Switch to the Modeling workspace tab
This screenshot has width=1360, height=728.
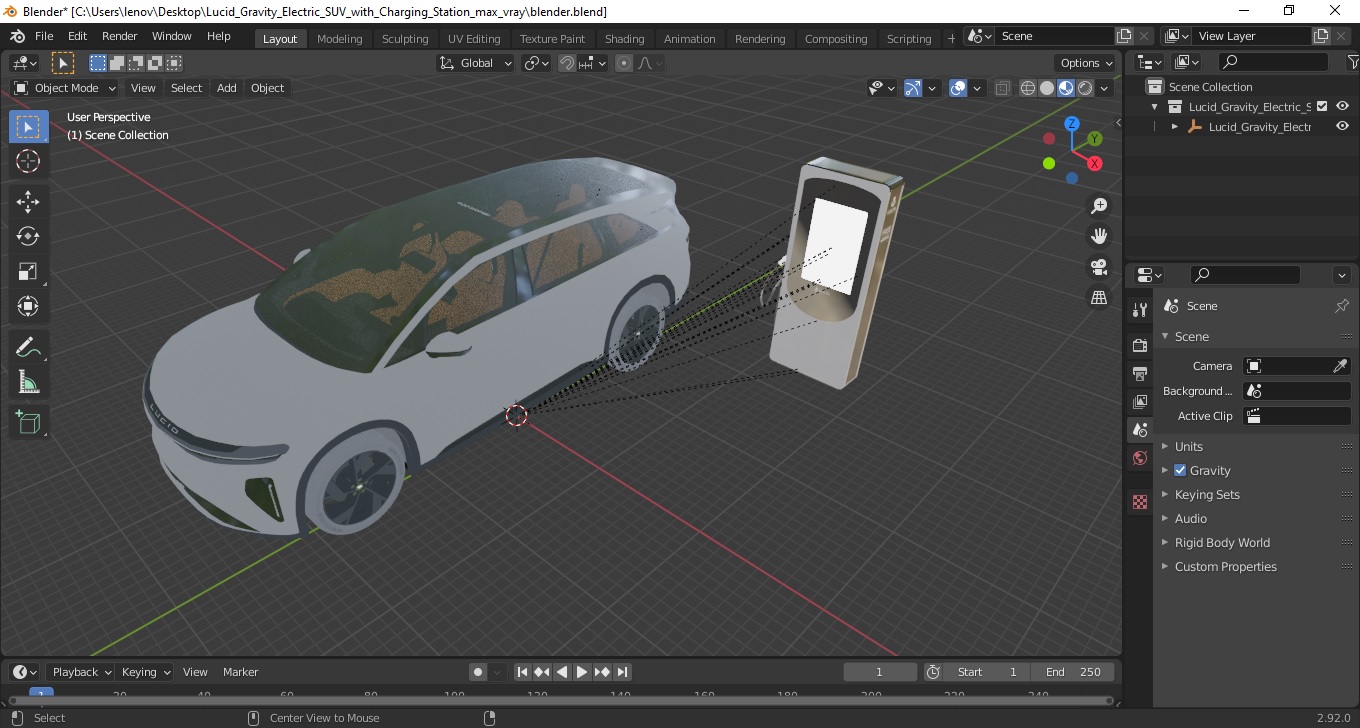click(x=339, y=39)
